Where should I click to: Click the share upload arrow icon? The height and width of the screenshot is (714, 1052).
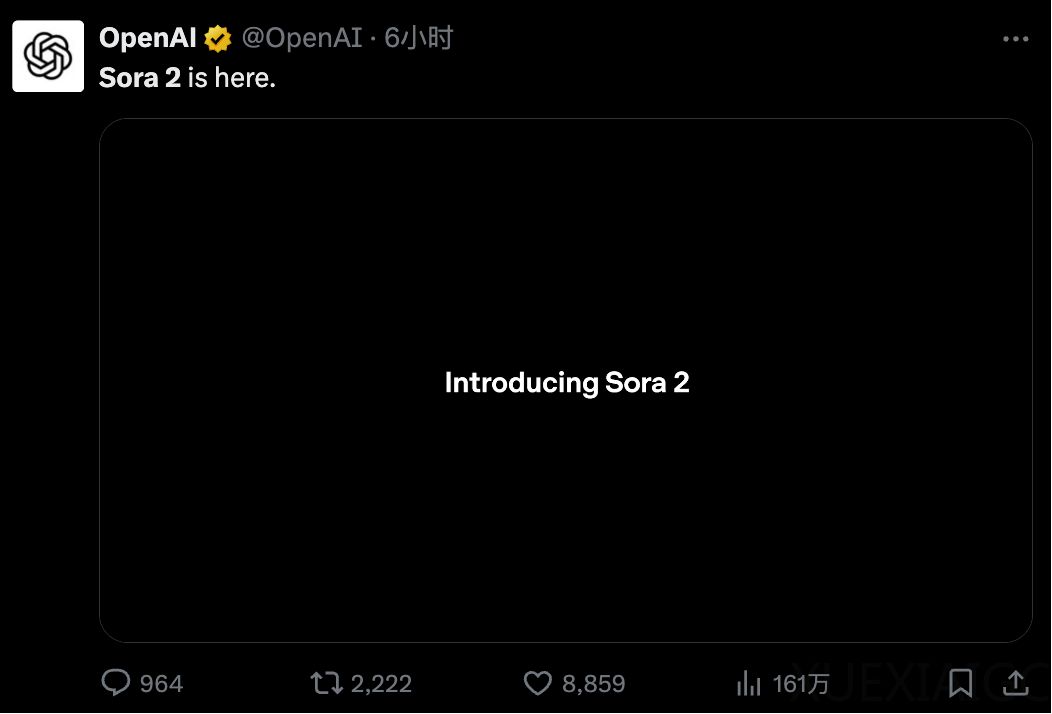(x=1015, y=683)
